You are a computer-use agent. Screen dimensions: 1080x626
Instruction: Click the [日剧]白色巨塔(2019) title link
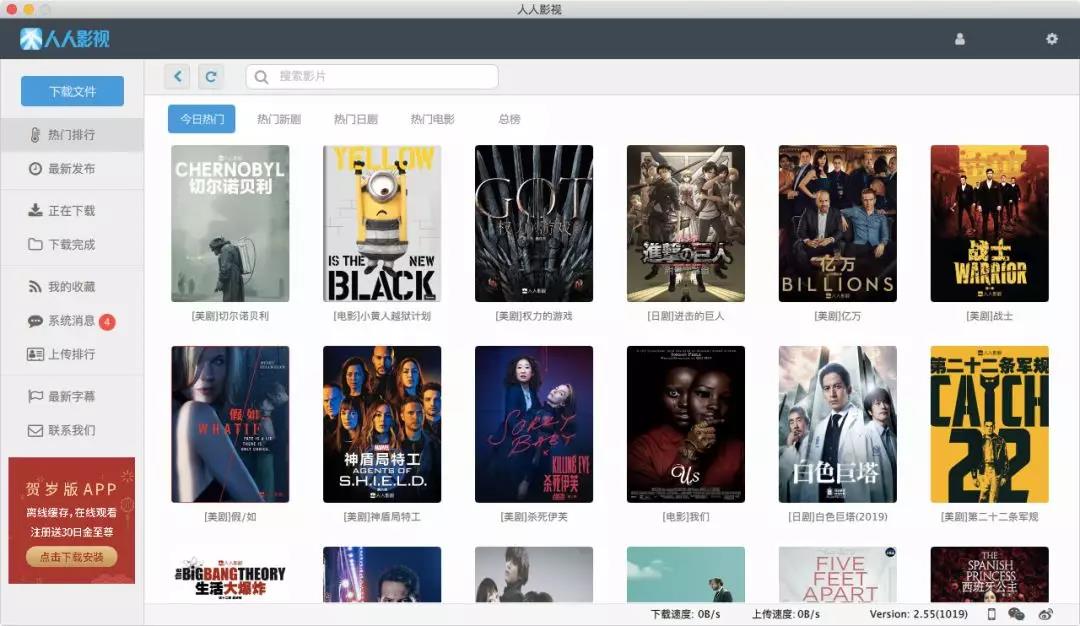pyautogui.click(x=838, y=517)
